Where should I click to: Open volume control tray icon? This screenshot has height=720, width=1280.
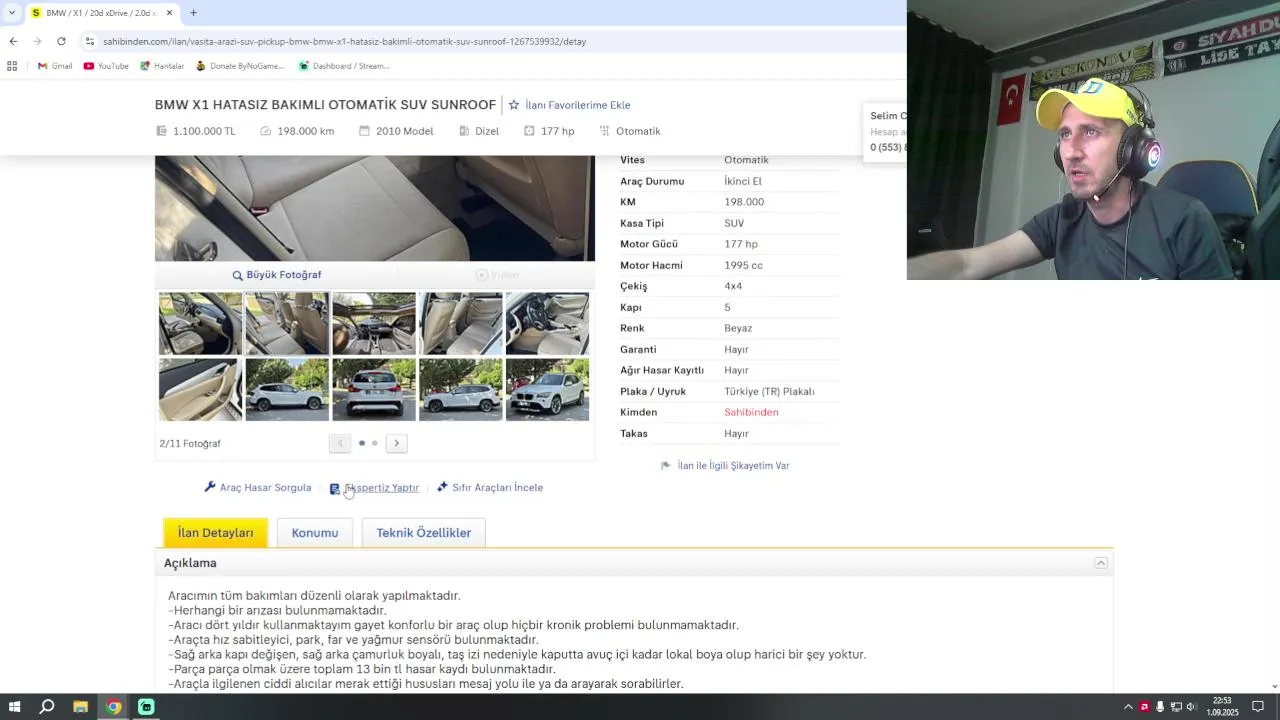click(1191, 707)
